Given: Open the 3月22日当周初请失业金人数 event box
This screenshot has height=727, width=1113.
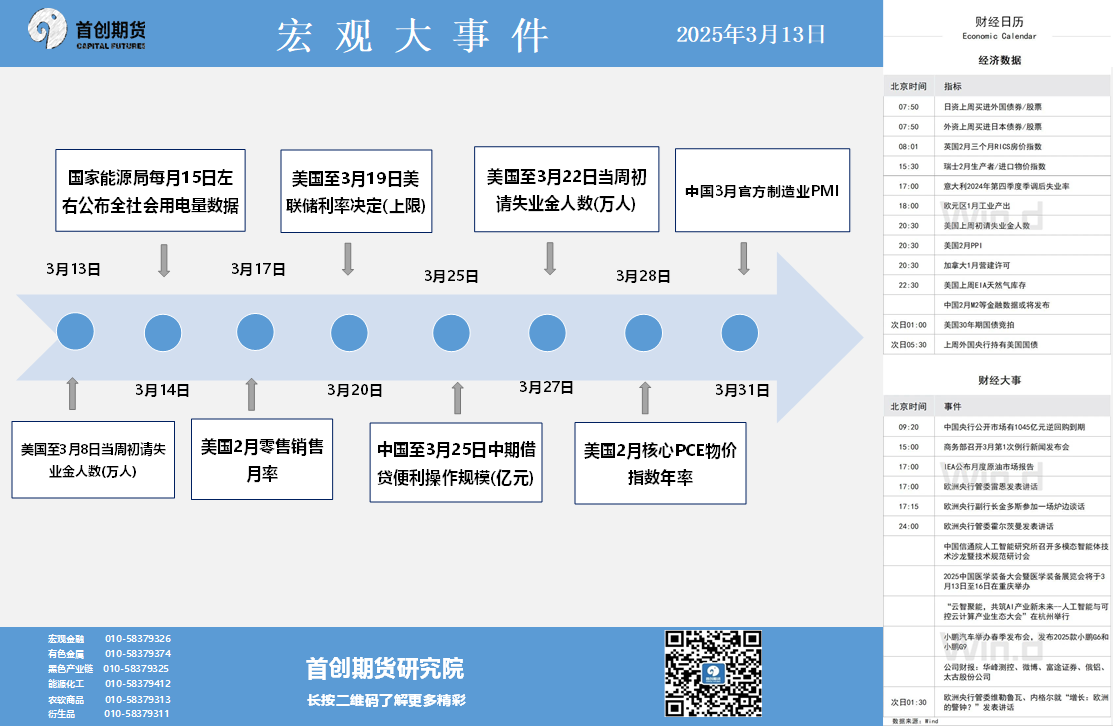Looking at the screenshot, I should [566, 189].
